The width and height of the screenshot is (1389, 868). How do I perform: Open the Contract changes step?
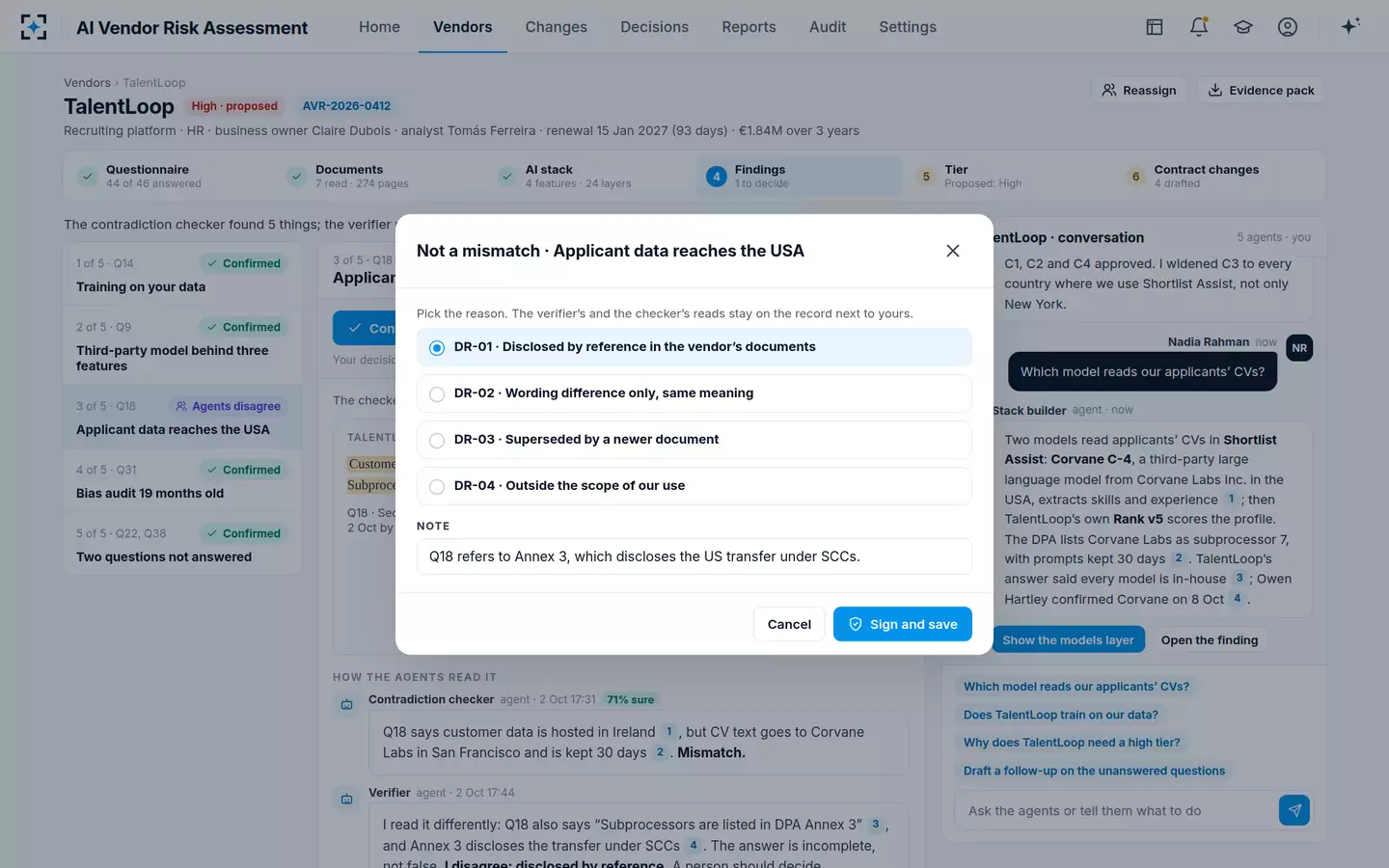(x=1220, y=176)
